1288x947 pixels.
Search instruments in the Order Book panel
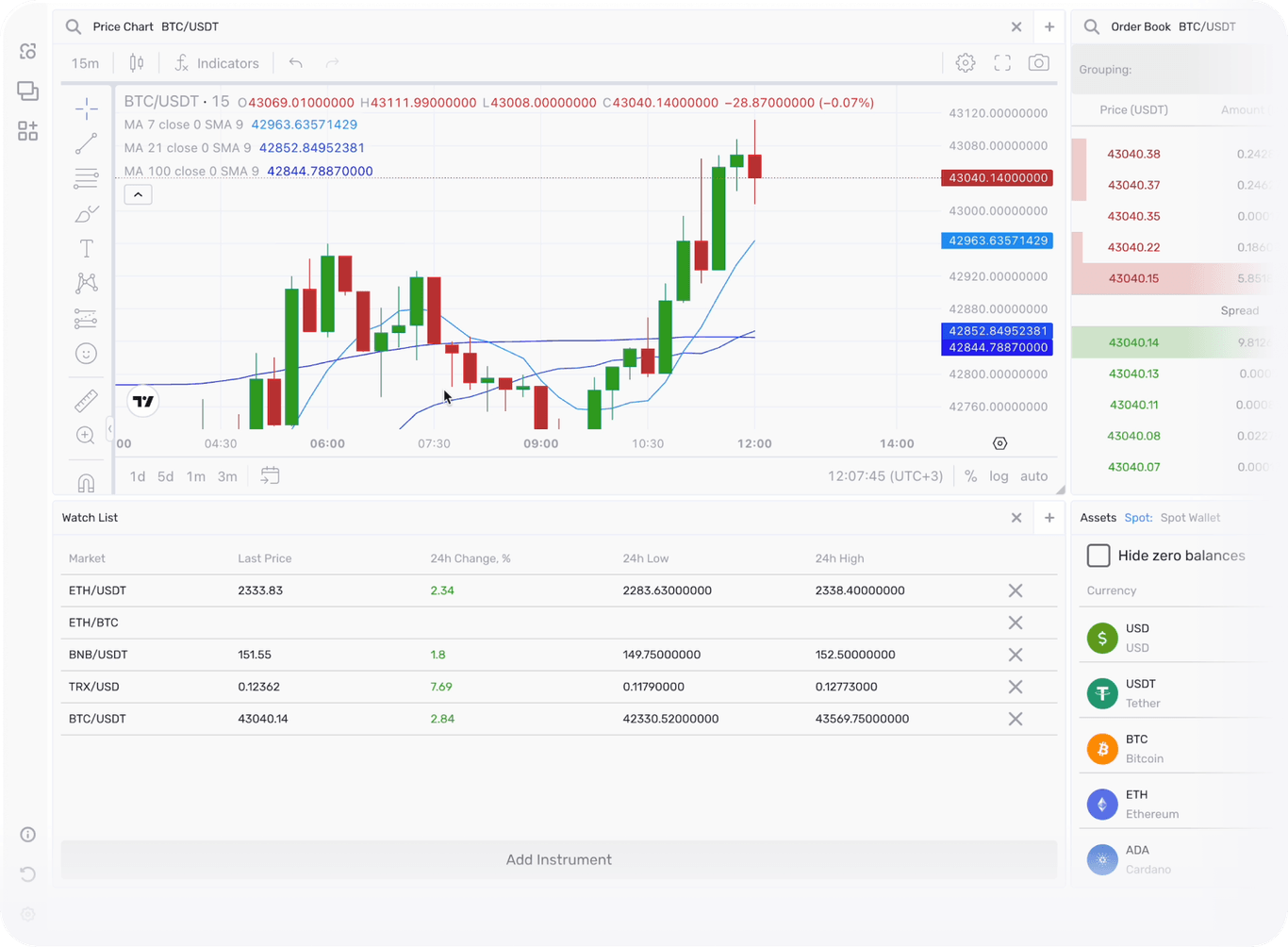point(1092,26)
